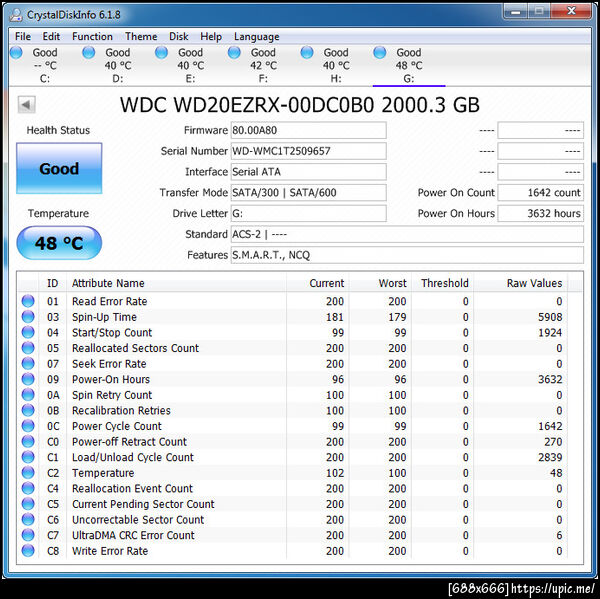The width and height of the screenshot is (600, 599).
Task: Open the Language menu
Action: tap(256, 36)
